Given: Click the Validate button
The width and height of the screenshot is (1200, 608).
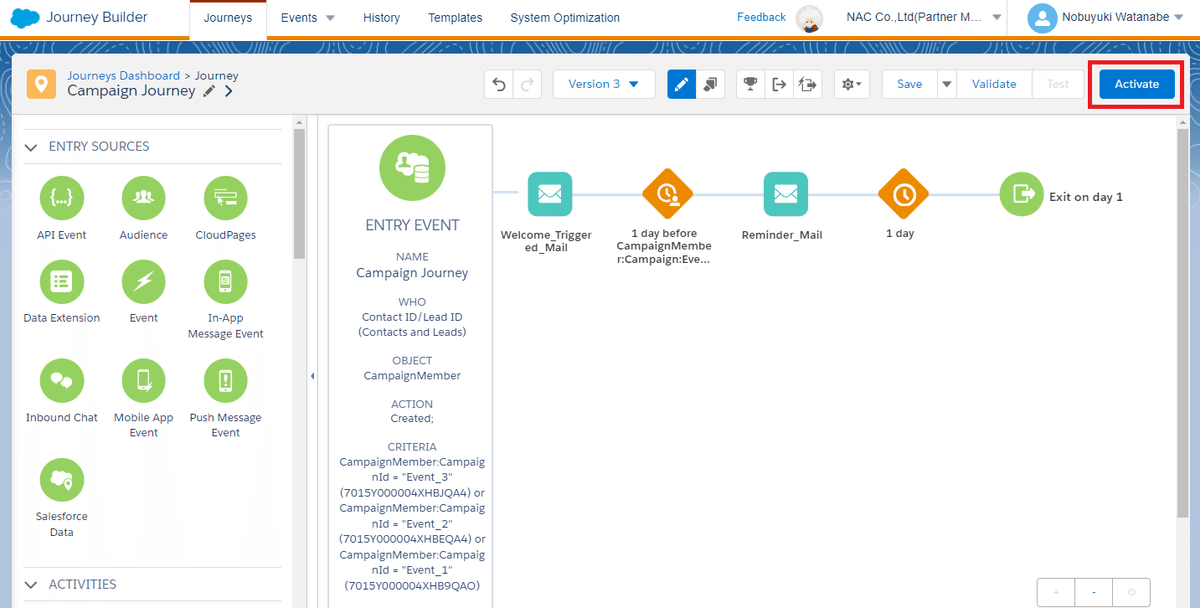Looking at the screenshot, I should click(994, 84).
